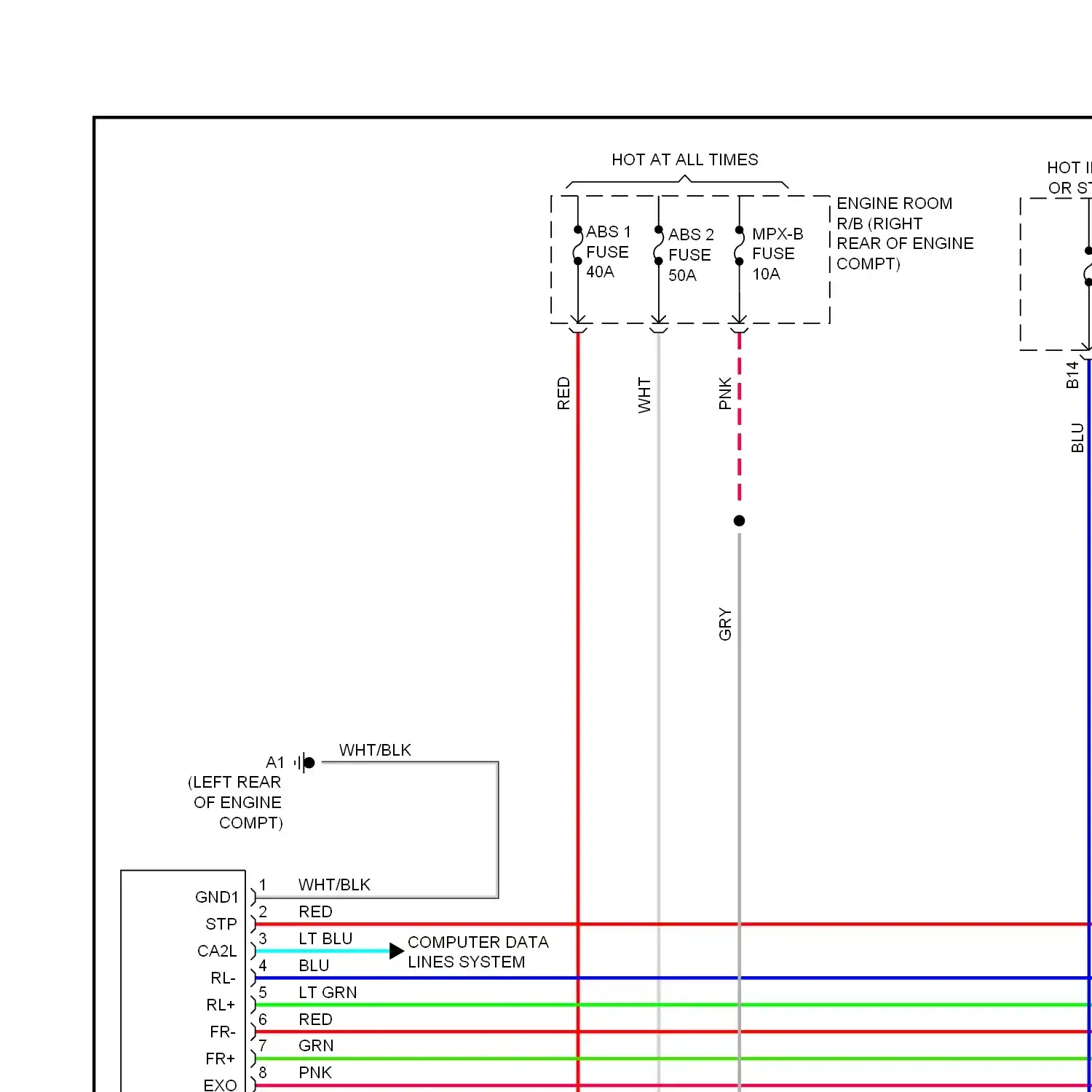
Task: Click the B14 connector label
Action: point(1072,375)
